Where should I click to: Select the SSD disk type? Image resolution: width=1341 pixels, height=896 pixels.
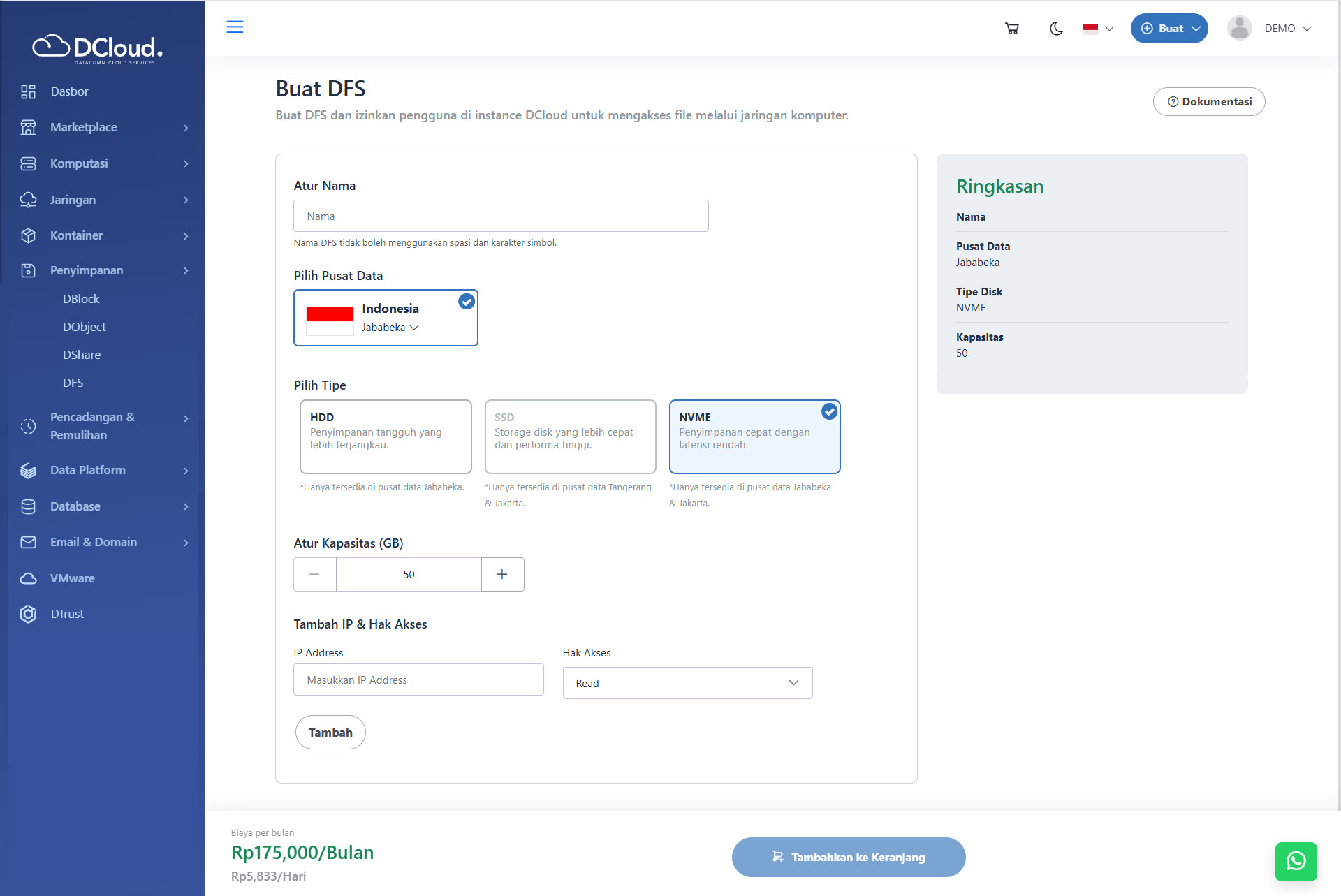pyautogui.click(x=570, y=436)
